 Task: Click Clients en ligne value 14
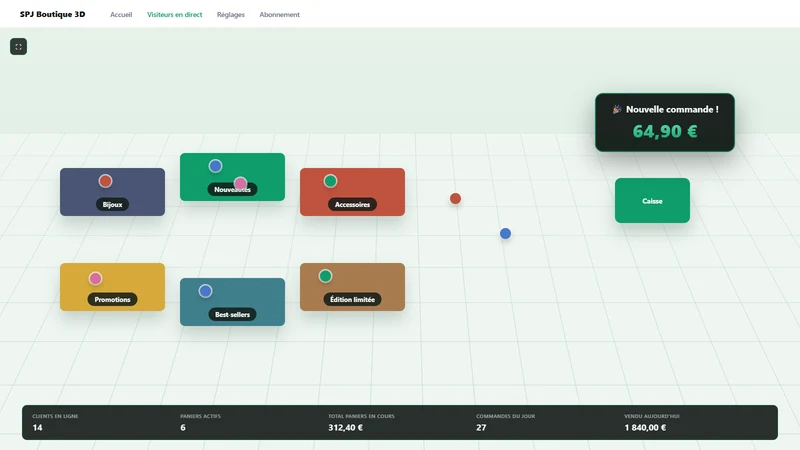pos(37,428)
